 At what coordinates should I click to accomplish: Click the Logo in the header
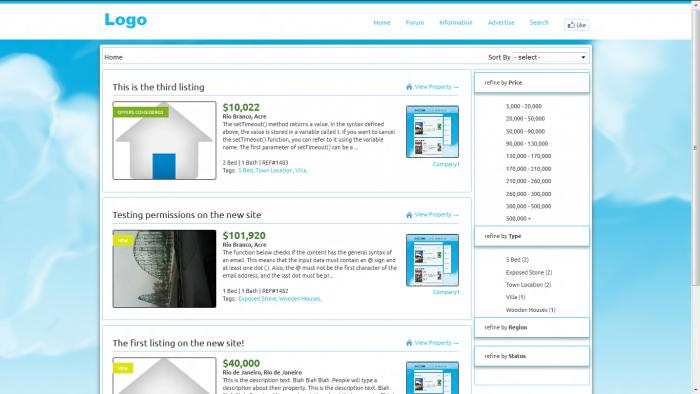coord(125,20)
